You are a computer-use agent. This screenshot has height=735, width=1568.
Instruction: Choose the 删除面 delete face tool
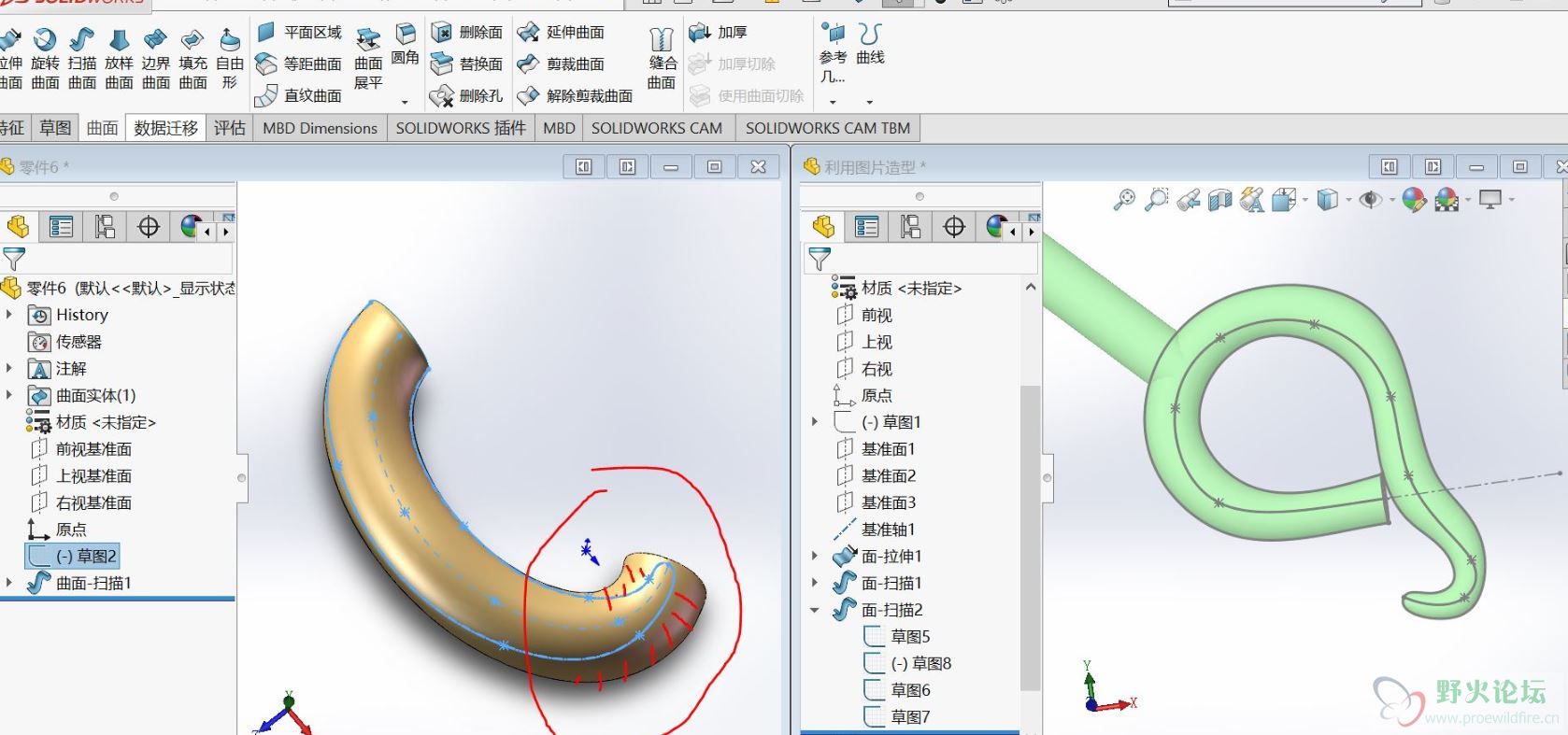[x=467, y=33]
